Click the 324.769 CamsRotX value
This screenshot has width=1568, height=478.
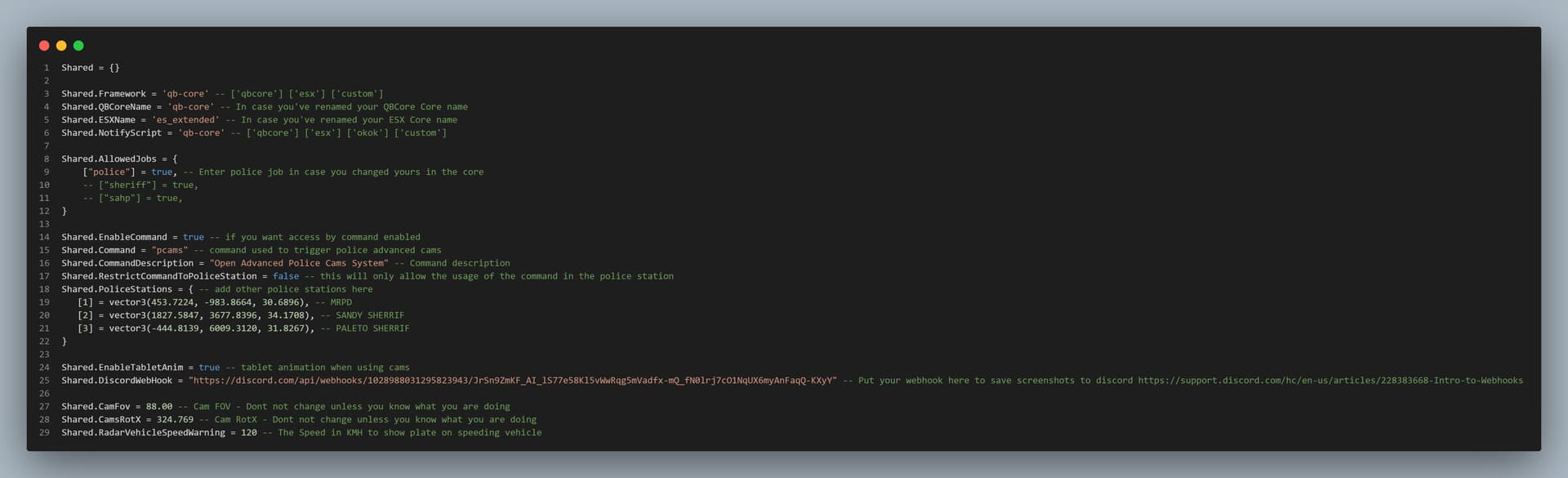175,420
